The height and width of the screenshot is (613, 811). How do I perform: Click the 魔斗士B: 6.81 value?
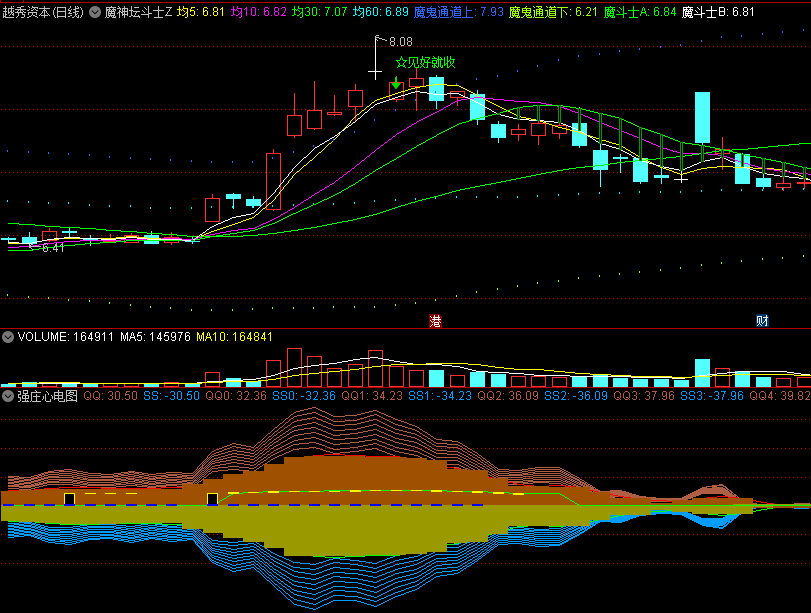coord(718,12)
